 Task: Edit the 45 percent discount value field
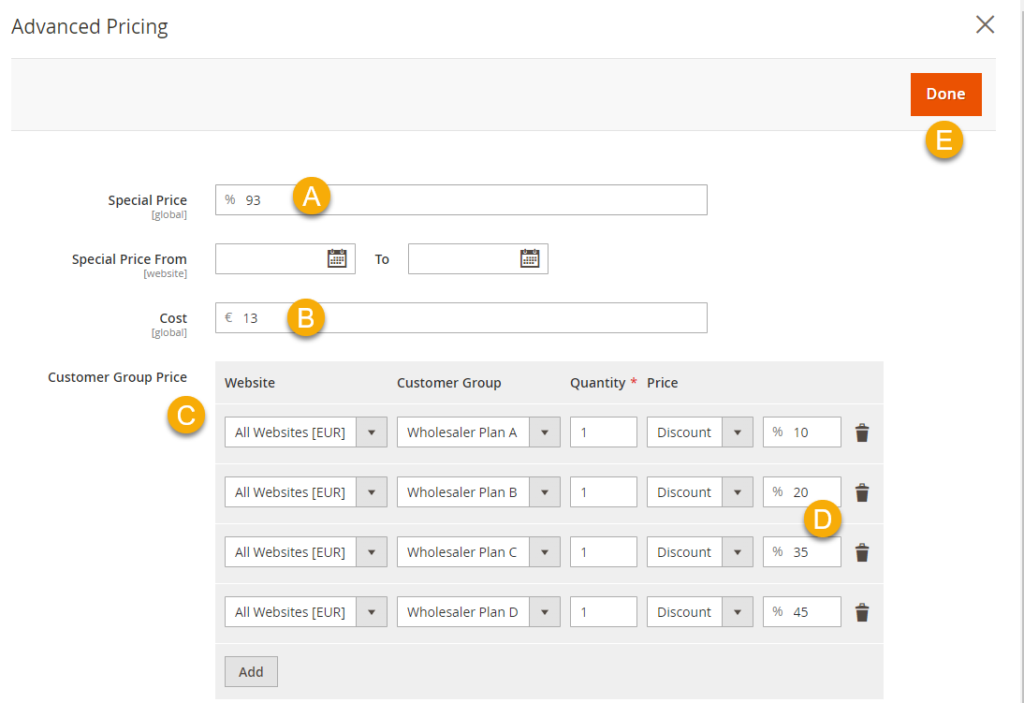pyautogui.click(x=812, y=613)
